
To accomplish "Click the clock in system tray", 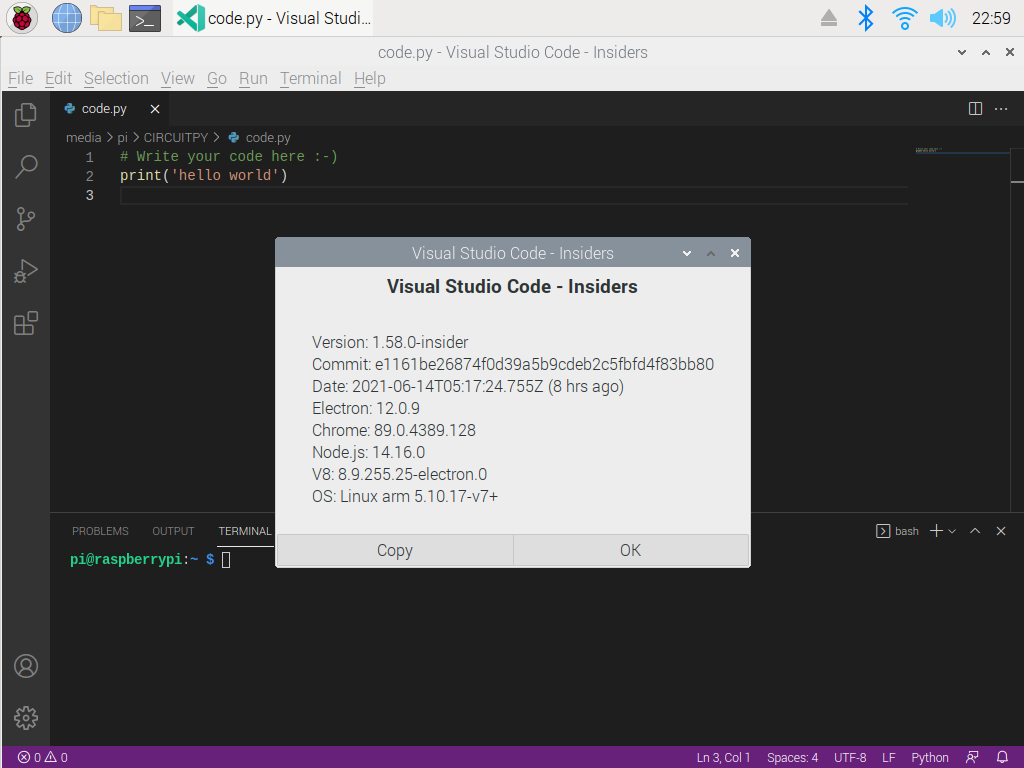I will click(x=991, y=18).
